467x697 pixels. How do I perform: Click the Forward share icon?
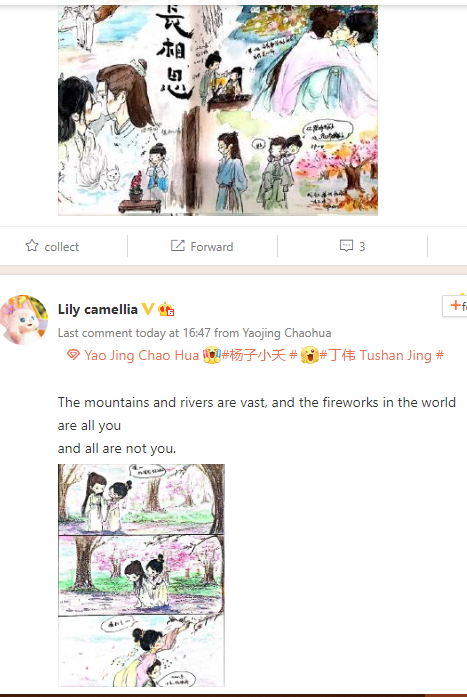178,246
